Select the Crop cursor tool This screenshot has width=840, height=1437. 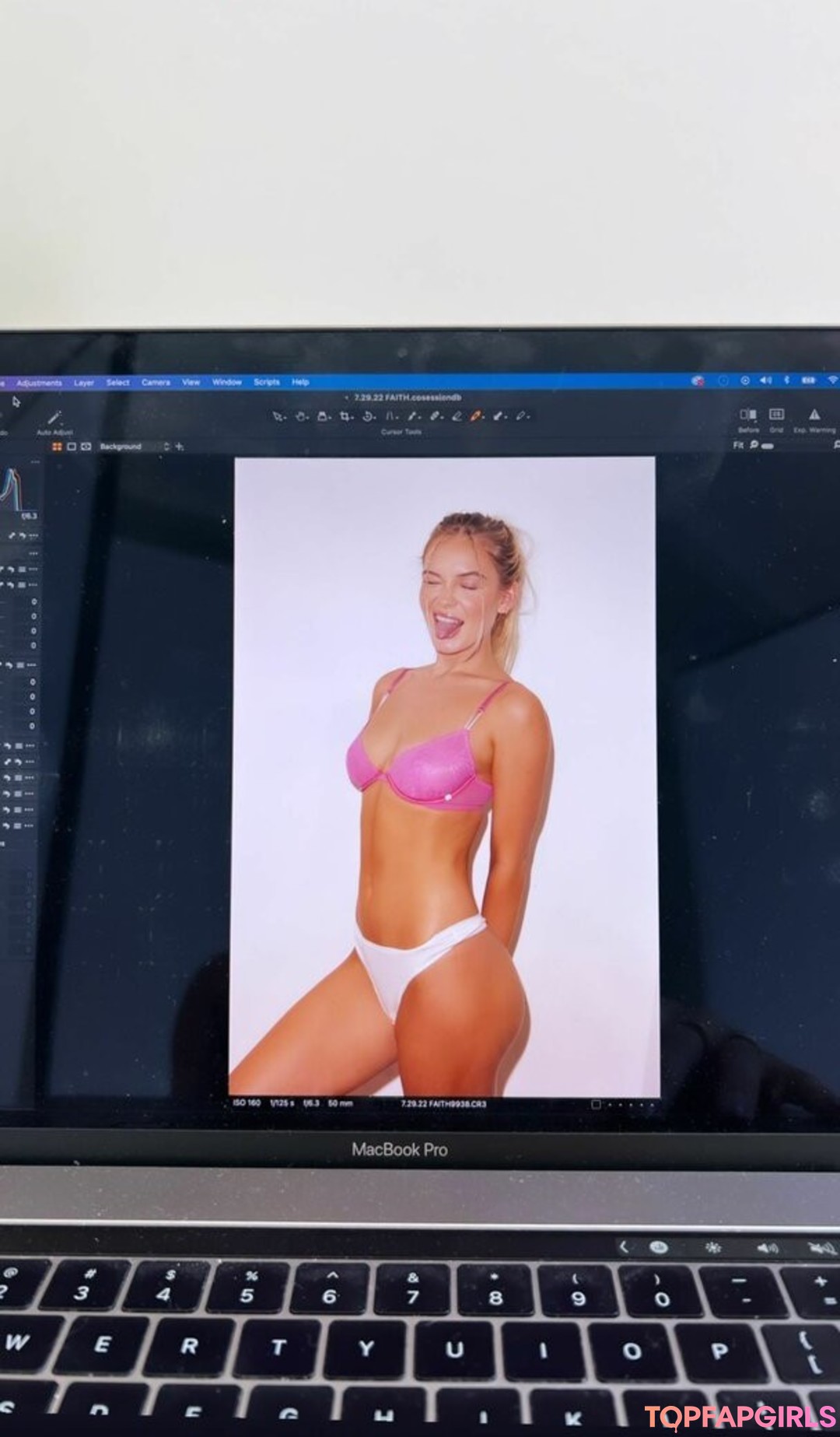point(345,416)
